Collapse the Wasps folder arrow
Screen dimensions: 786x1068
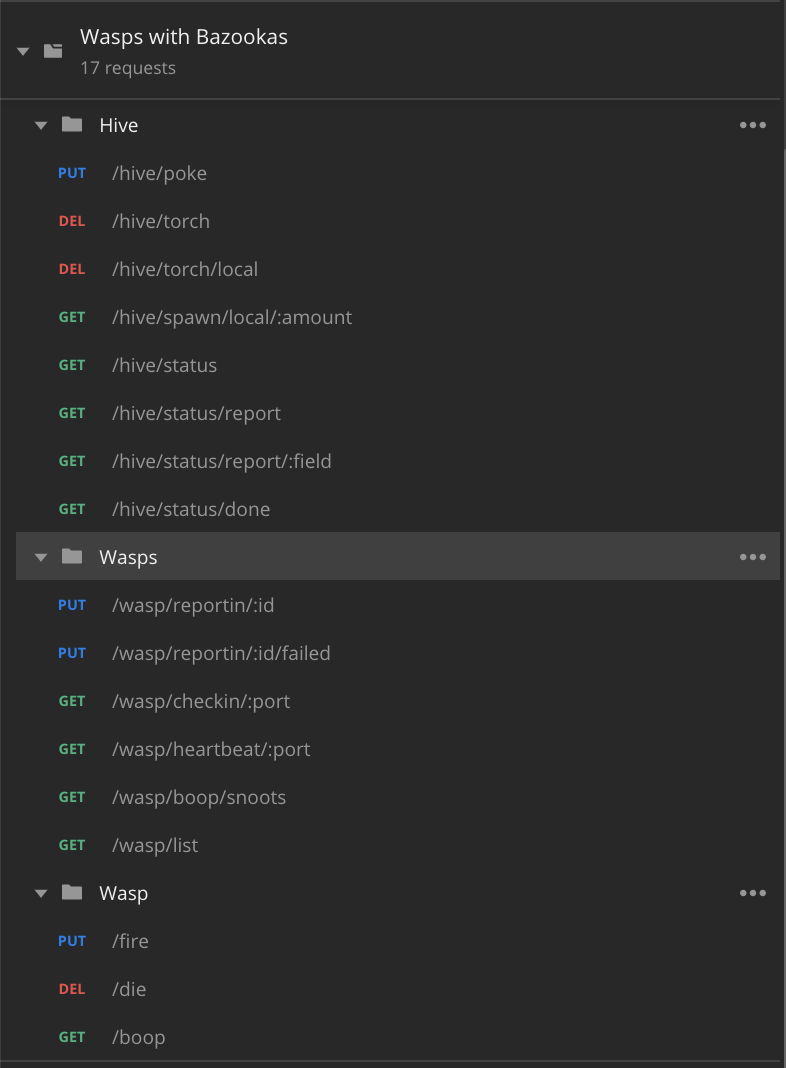(x=41, y=558)
